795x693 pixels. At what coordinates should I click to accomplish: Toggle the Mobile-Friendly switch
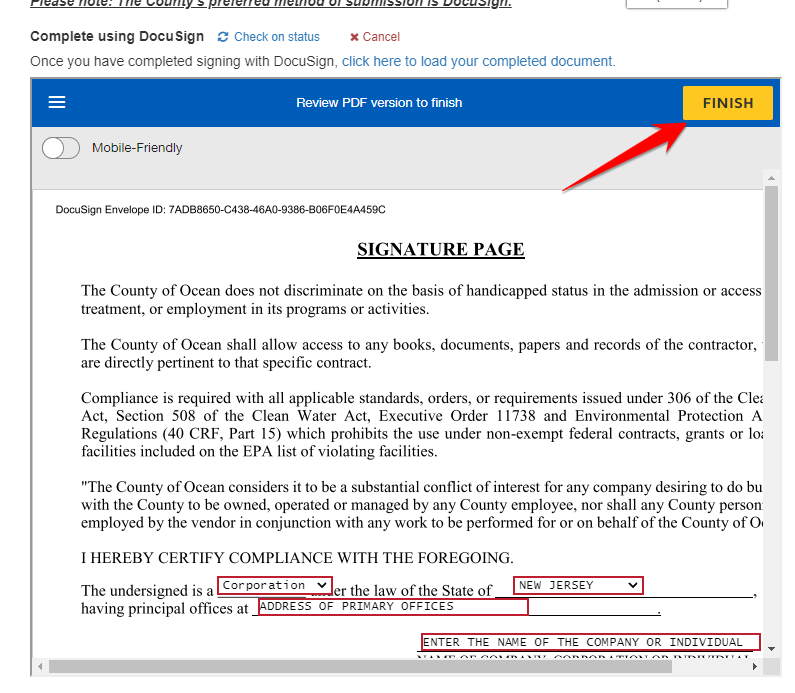click(61, 148)
